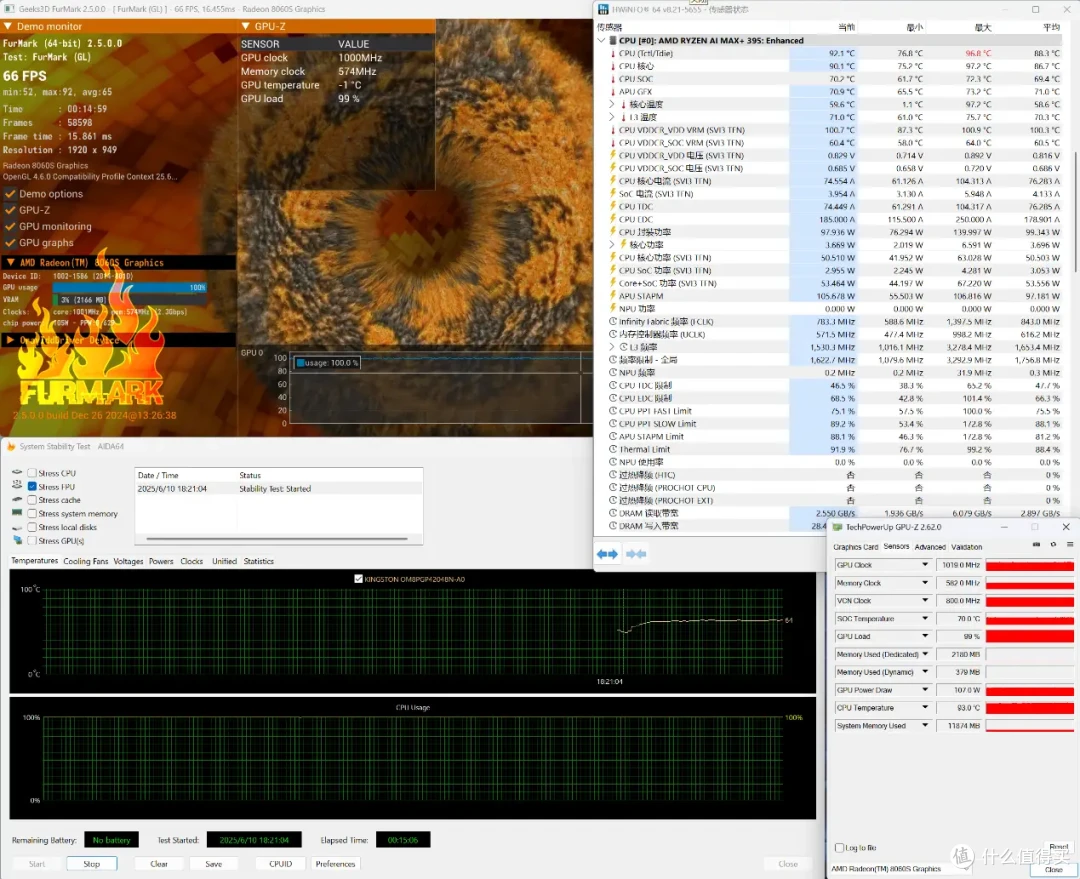Screen dimensions: 1080x879
Task: Enable the Stress cache checkbox
Action: pyautogui.click(x=32, y=500)
